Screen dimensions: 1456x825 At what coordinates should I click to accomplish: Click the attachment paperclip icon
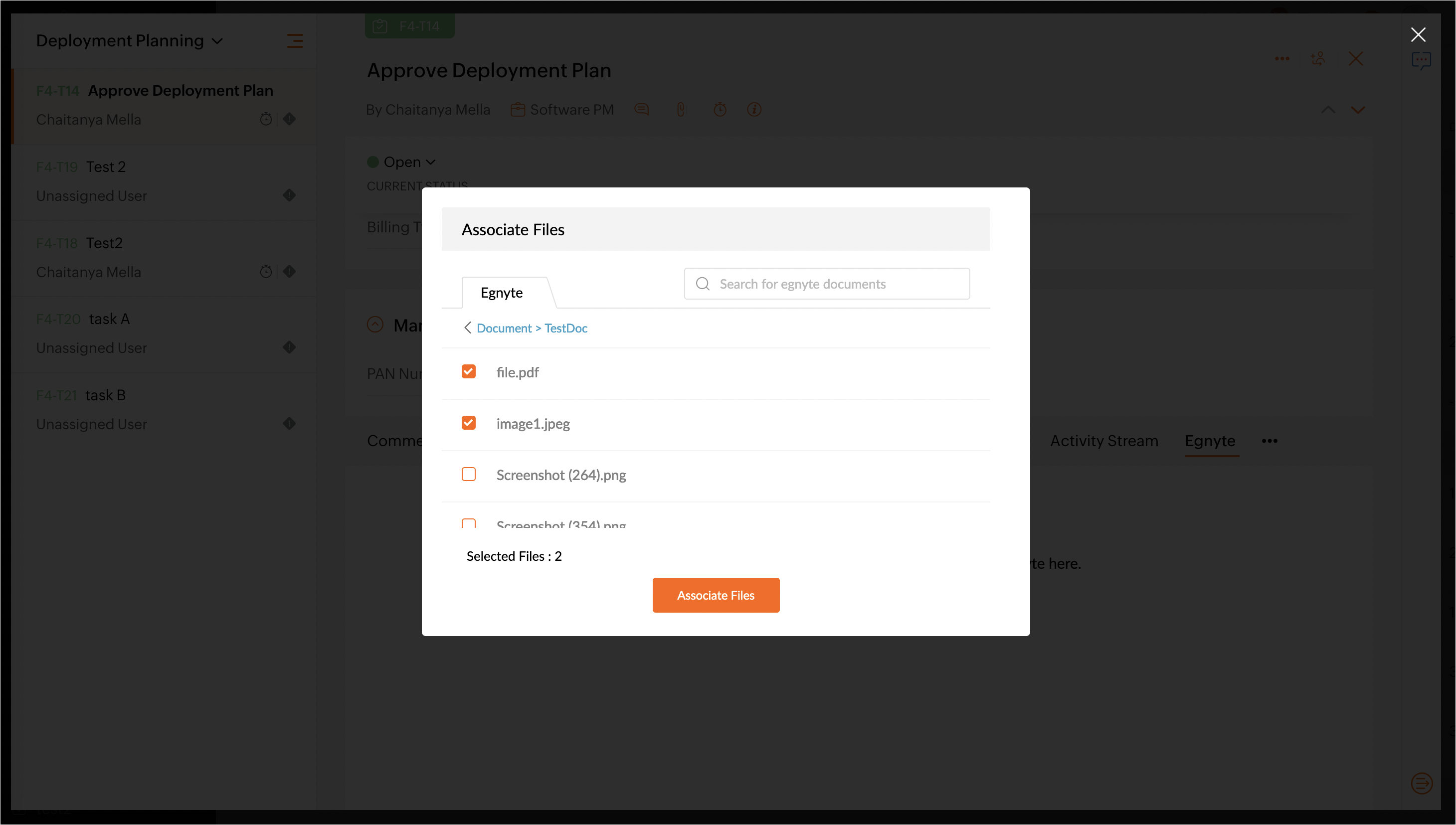tap(681, 109)
